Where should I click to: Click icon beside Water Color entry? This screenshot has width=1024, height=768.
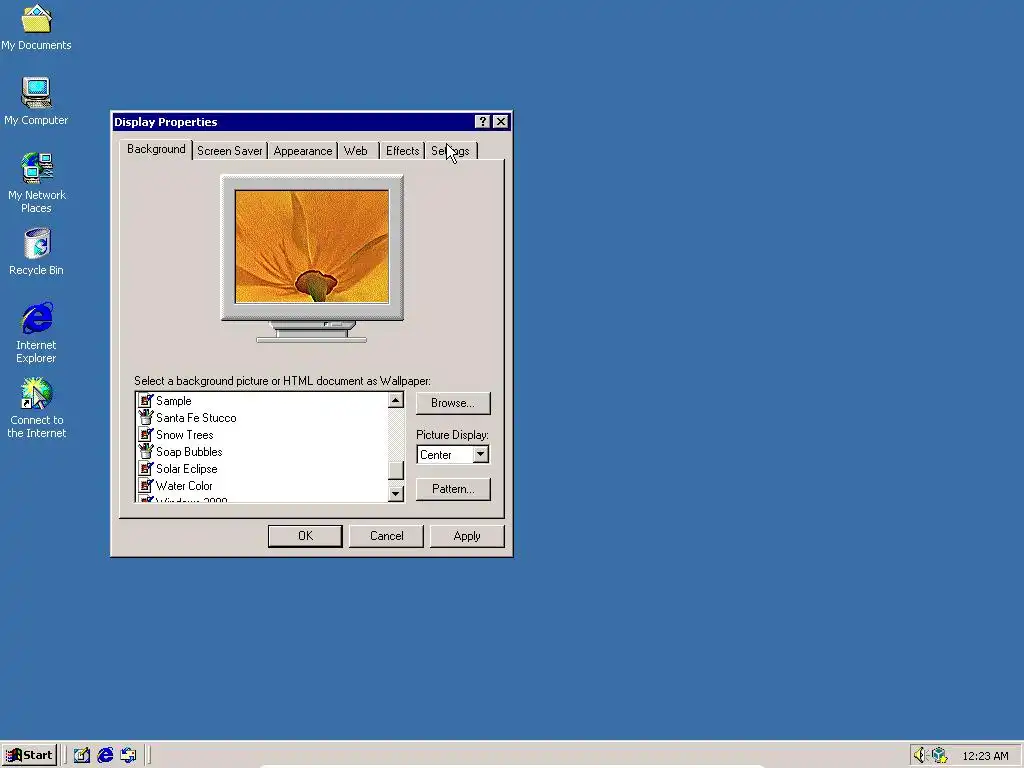pyautogui.click(x=146, y=485)
